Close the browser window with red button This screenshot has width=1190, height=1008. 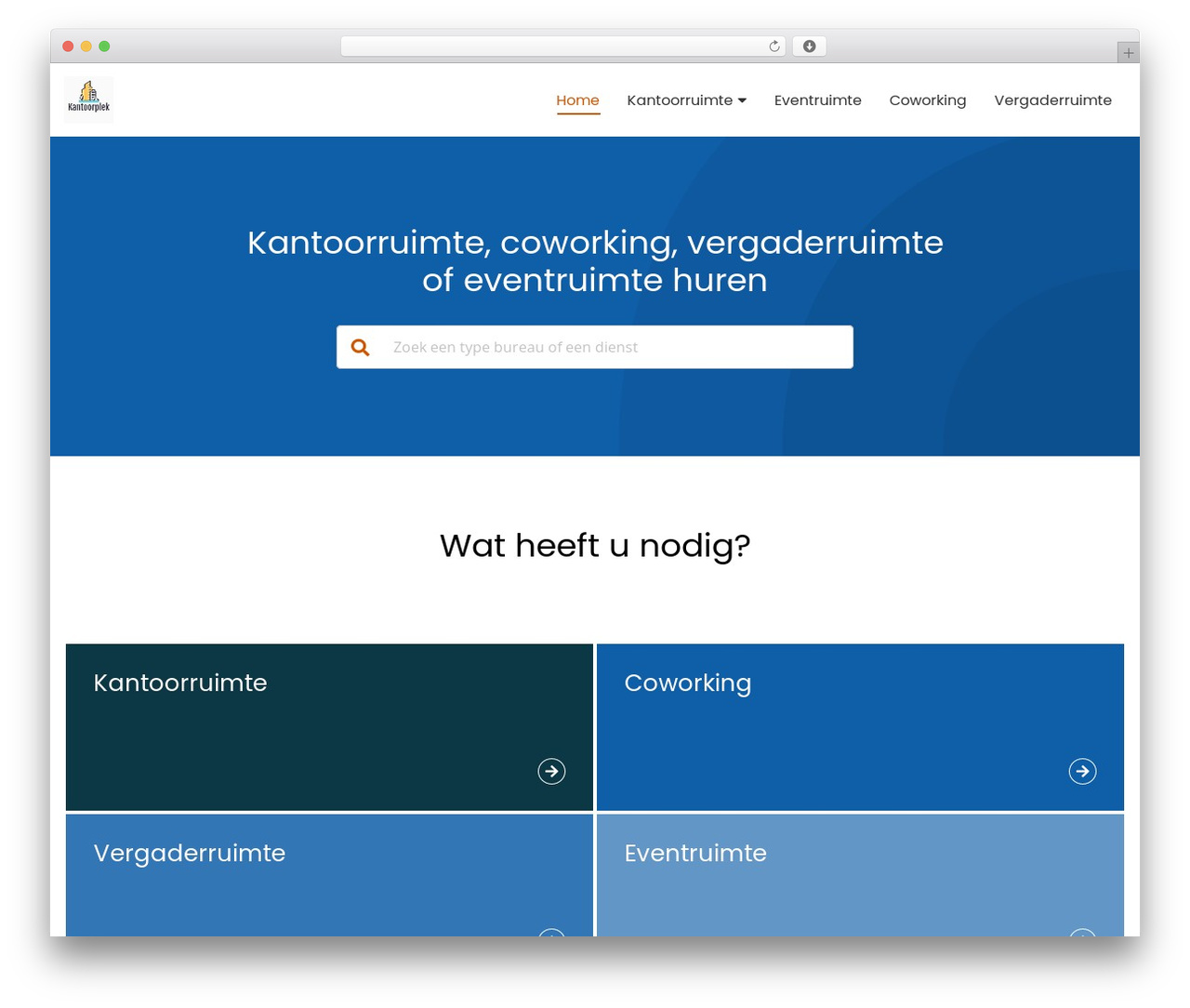point(68,46)
